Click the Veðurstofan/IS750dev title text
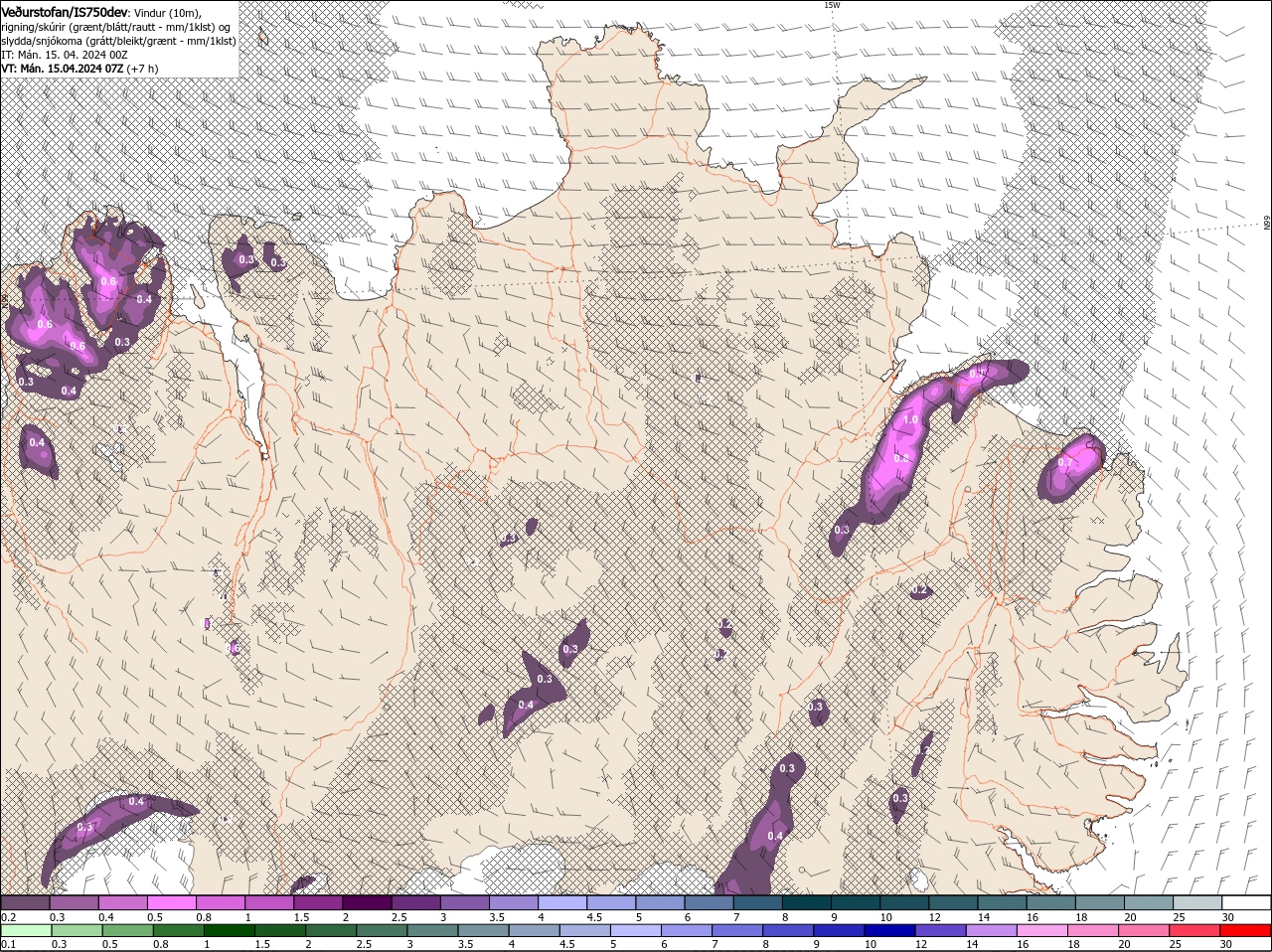 pos(65,11)
